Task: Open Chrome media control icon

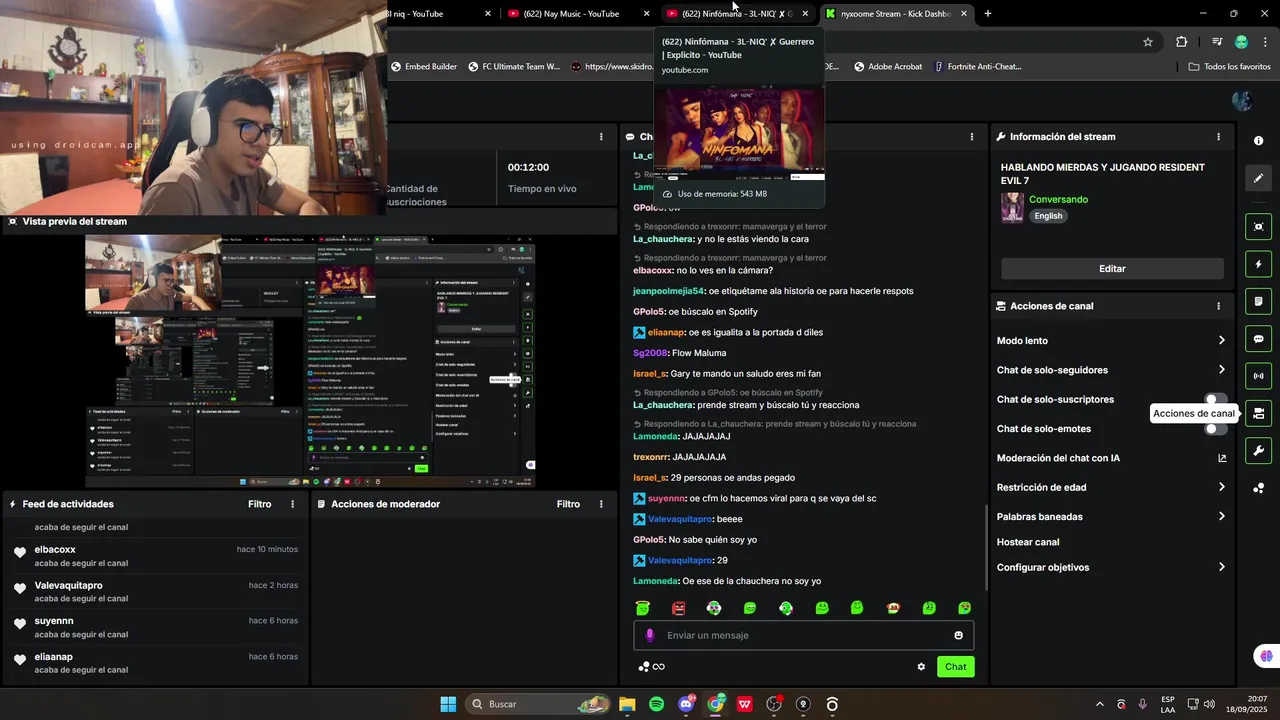Action: click(x=1216, y=42)
